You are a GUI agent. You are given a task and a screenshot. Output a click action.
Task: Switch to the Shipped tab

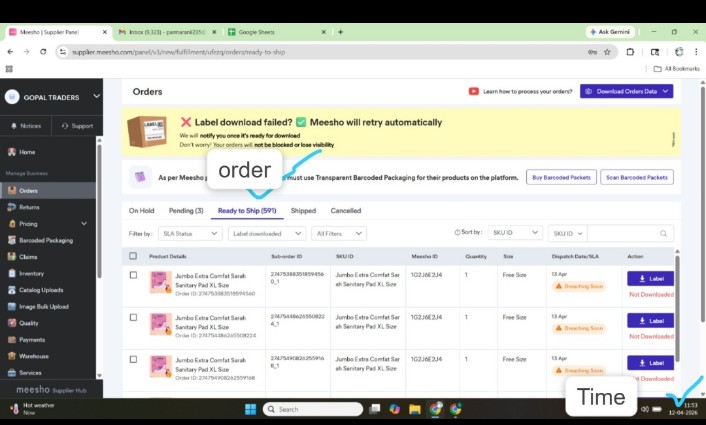point(303,211)
